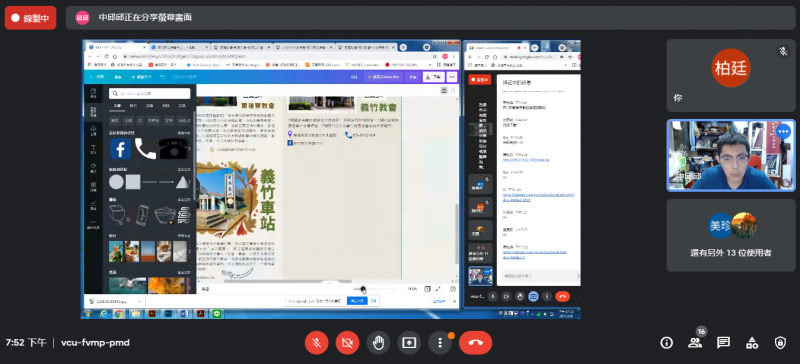Screen dimensions: 800x364
Task: Open Canva 檔案 file menu
Action: click(x=118, y=77)
